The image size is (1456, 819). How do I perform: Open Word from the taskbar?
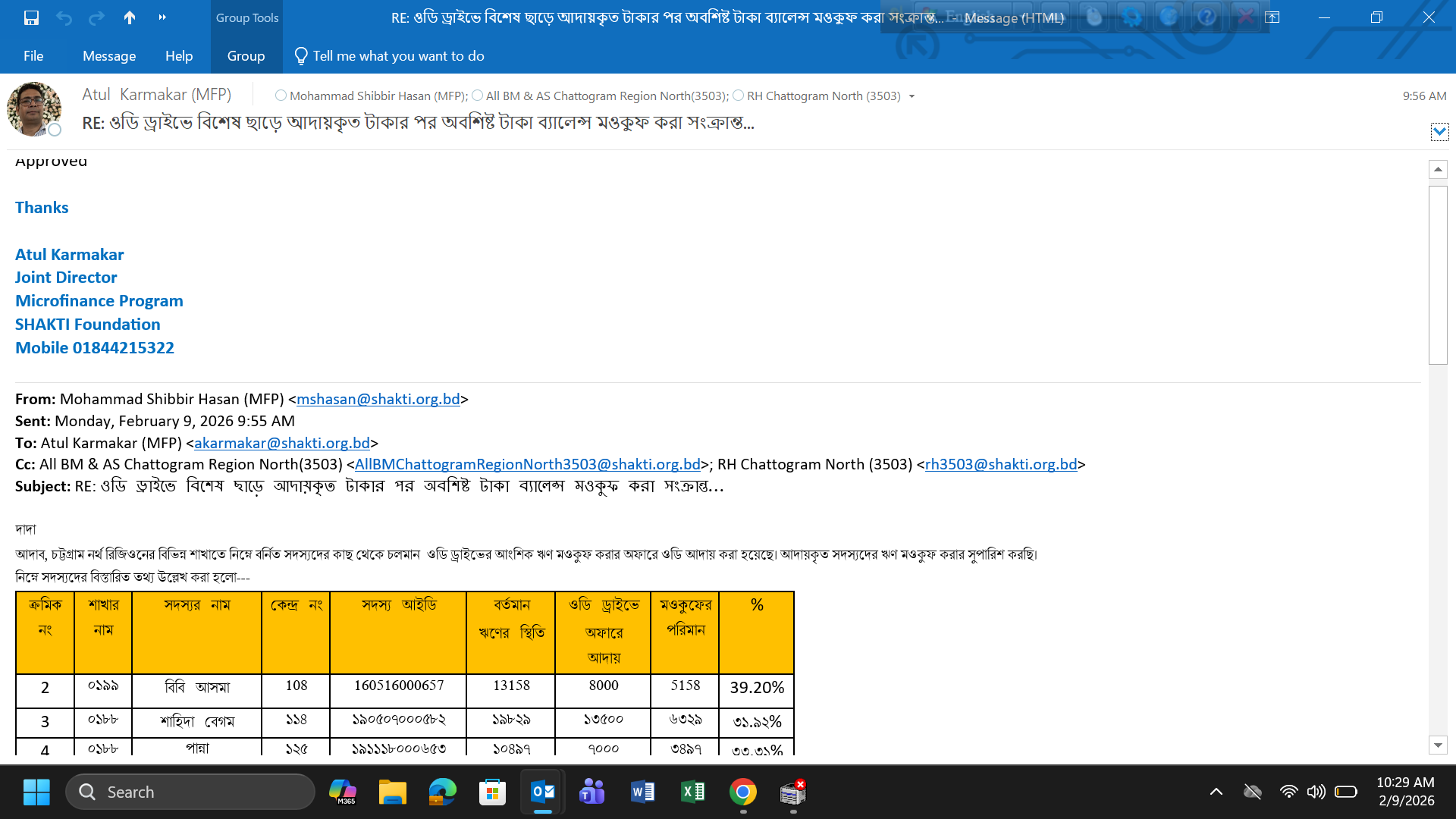coord(642,792)
